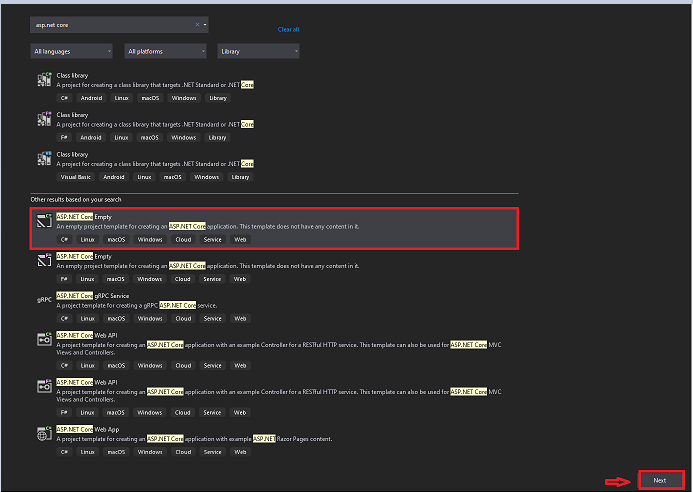Open the All platforms dropdown
The width and height of the screenshot is (693, 492).
click(x=165, y=51)
